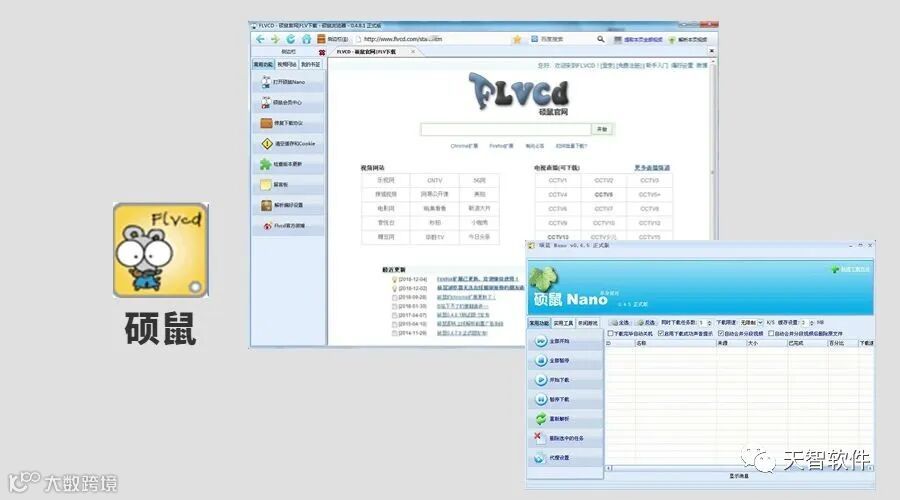Screen dimensions: 900x500
Task: Check for version updates (green puzzle icon)
Action: [289, 164]
